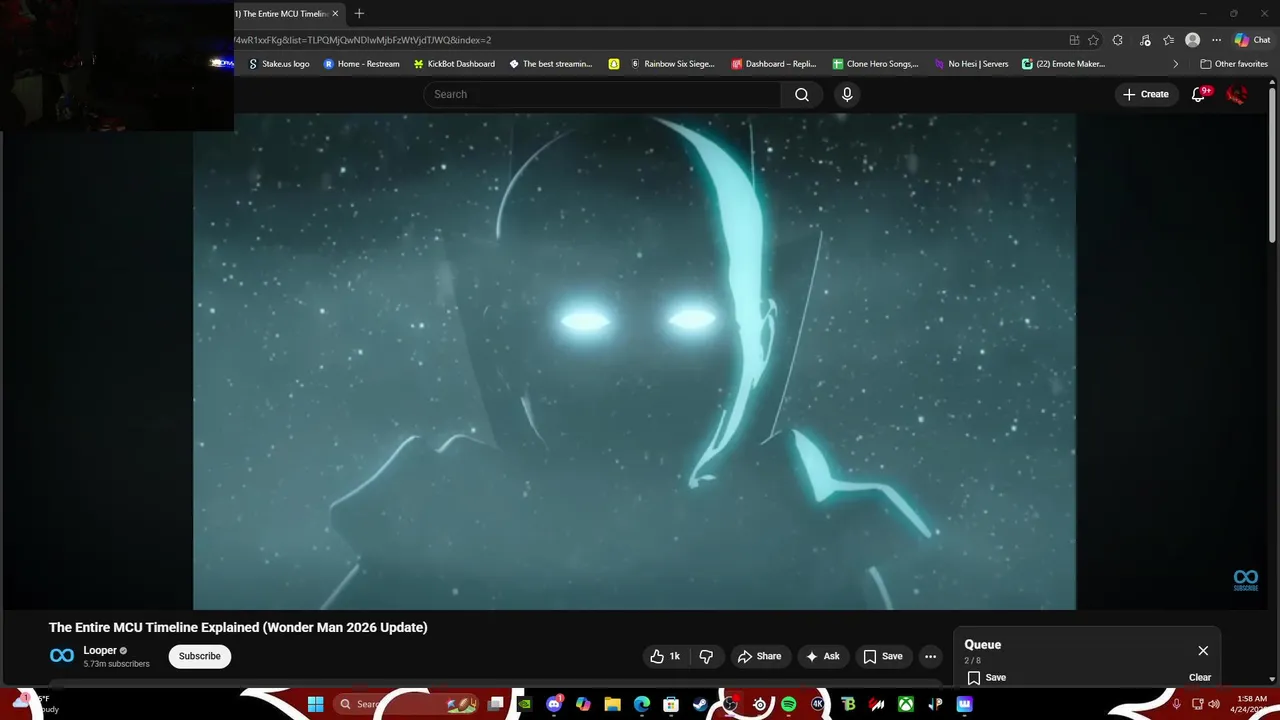Dislike the video with thumbs-down

pyautogui.click(x=706, y=656)
